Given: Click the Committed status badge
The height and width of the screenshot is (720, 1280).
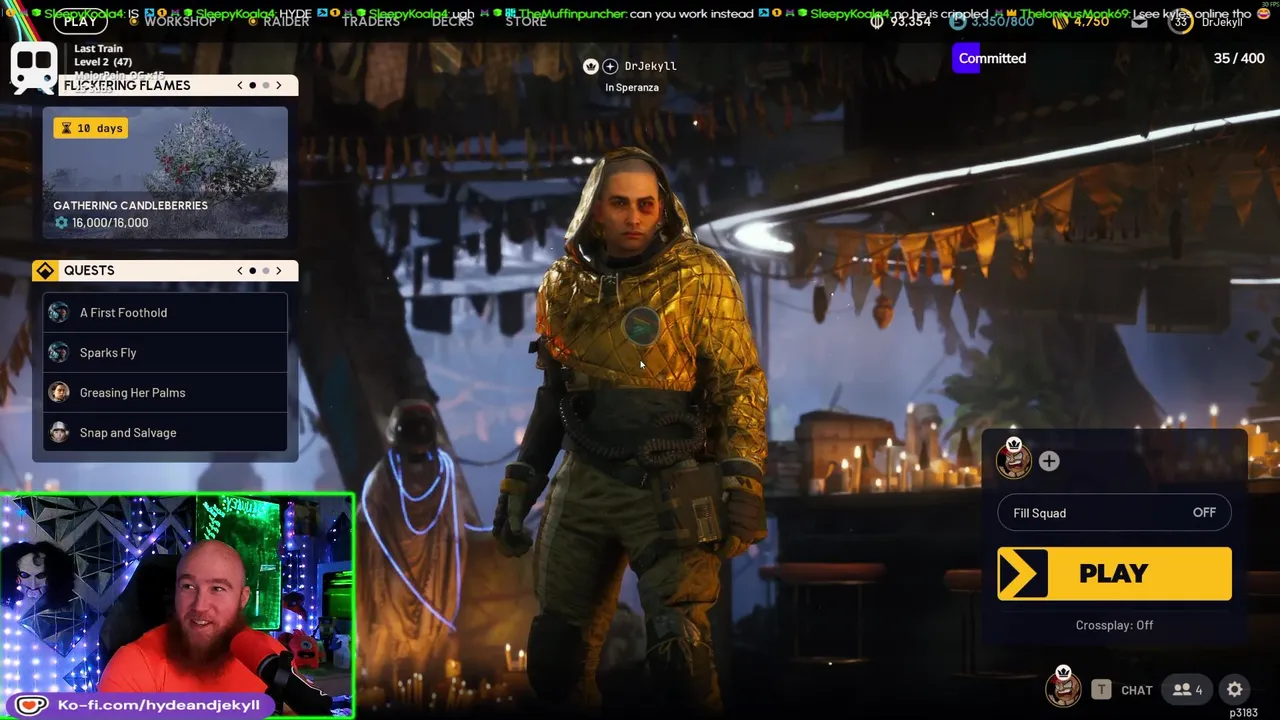Looking at the screenshot, I should click(992, 58).
